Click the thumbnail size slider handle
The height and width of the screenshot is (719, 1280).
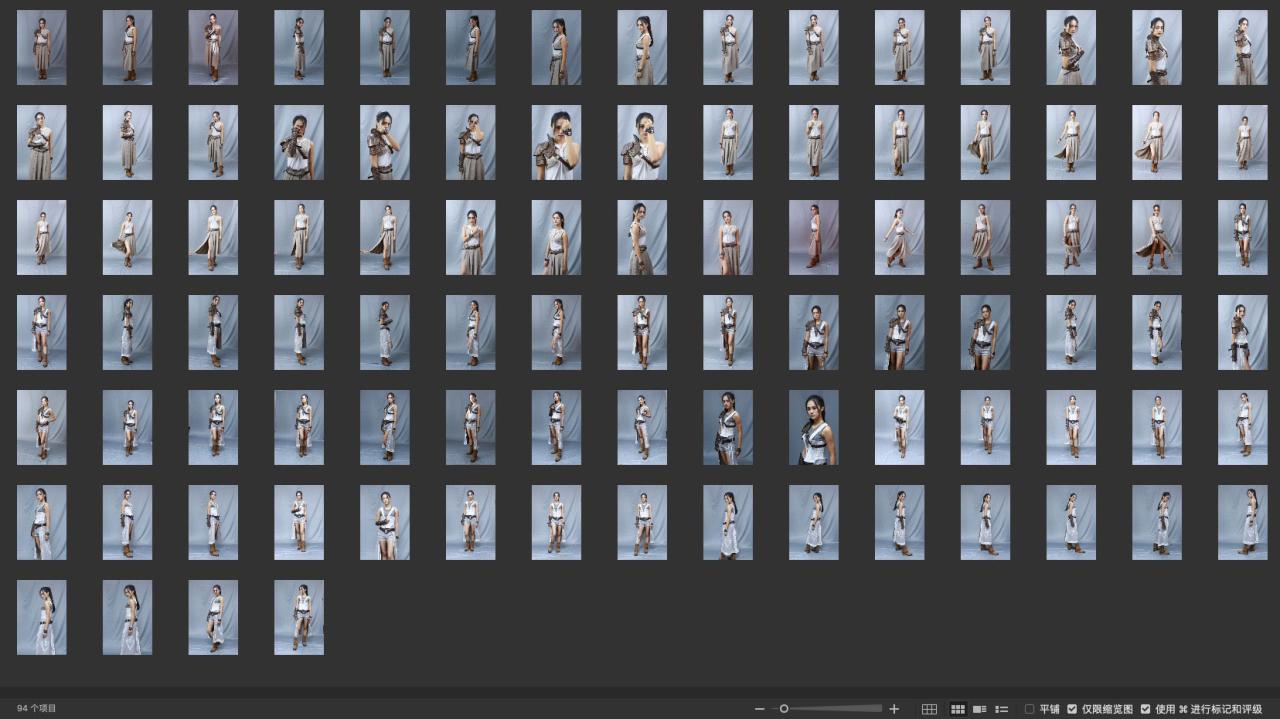click(x=784, y=709)
